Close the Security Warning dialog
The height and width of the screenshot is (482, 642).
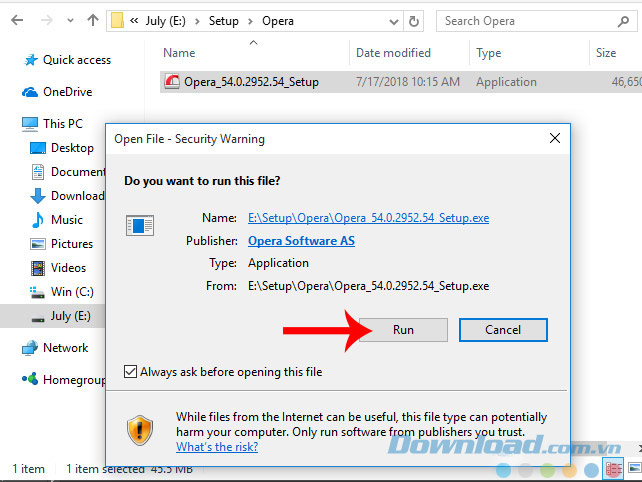[x=555, y=138]
